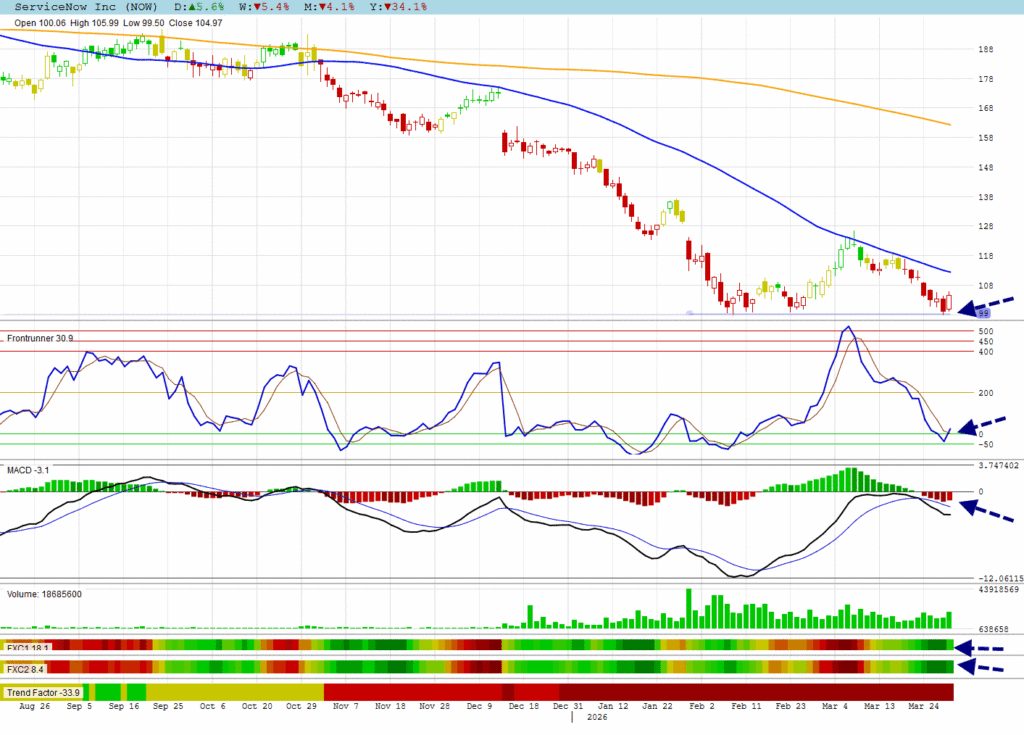The image size is (1024, 735).
Task: Click the dashed arrow in the MACD panel
Action: click(984, 510)
